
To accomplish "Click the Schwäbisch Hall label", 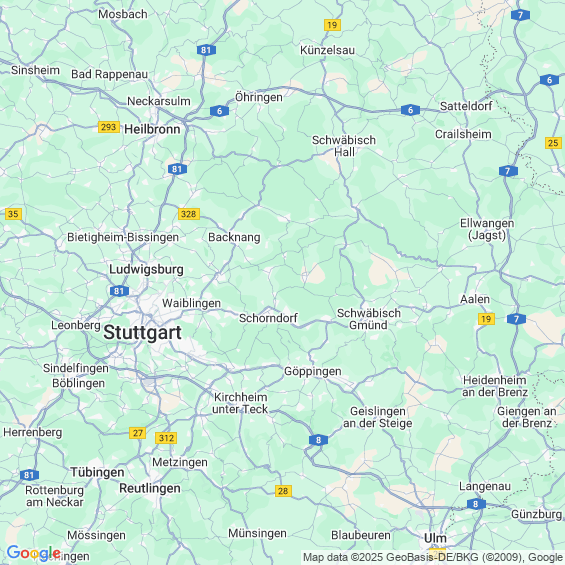I will pyautogui.click(x=344, y=146).
